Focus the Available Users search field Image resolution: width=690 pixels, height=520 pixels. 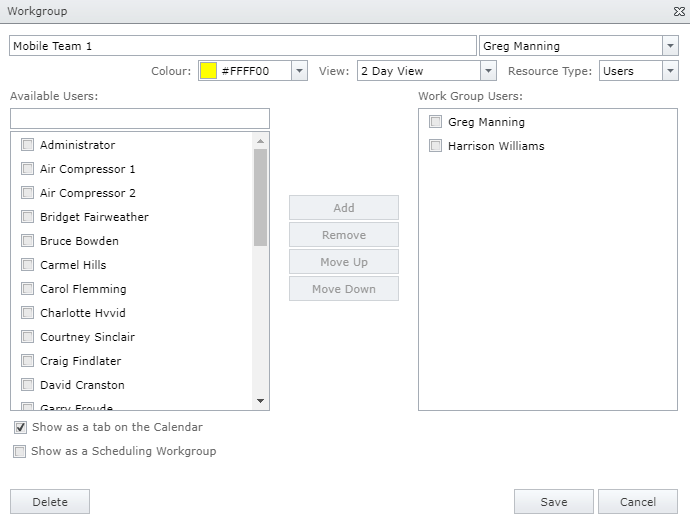[140, 119]
